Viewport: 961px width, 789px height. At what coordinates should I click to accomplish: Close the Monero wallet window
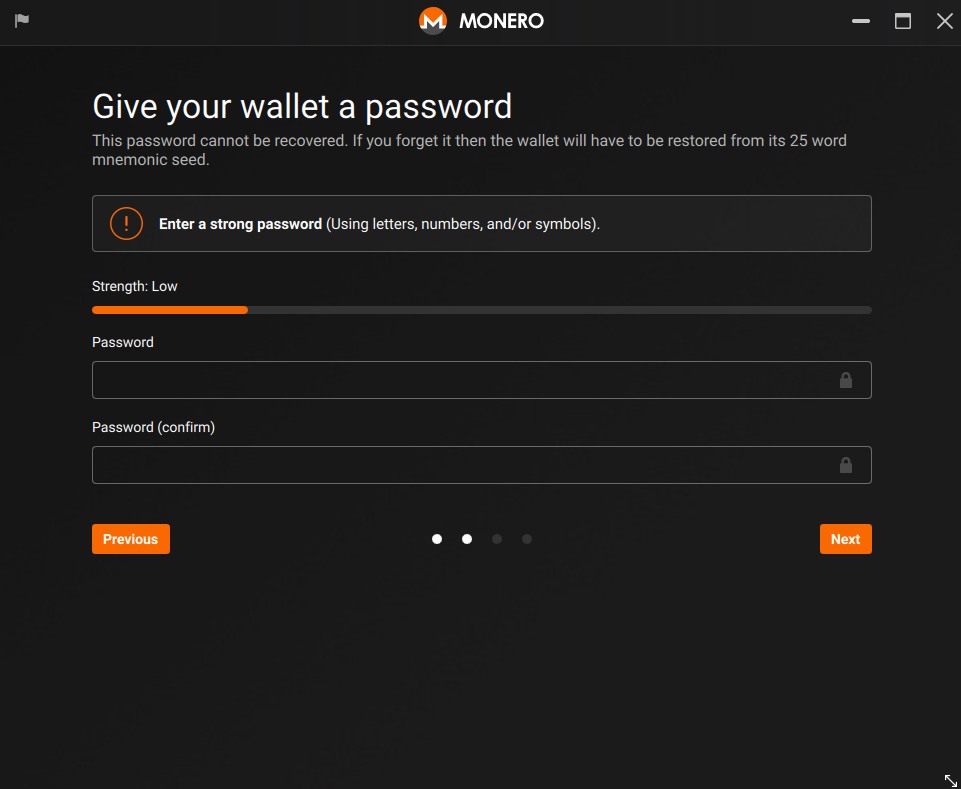coord(944,21)
